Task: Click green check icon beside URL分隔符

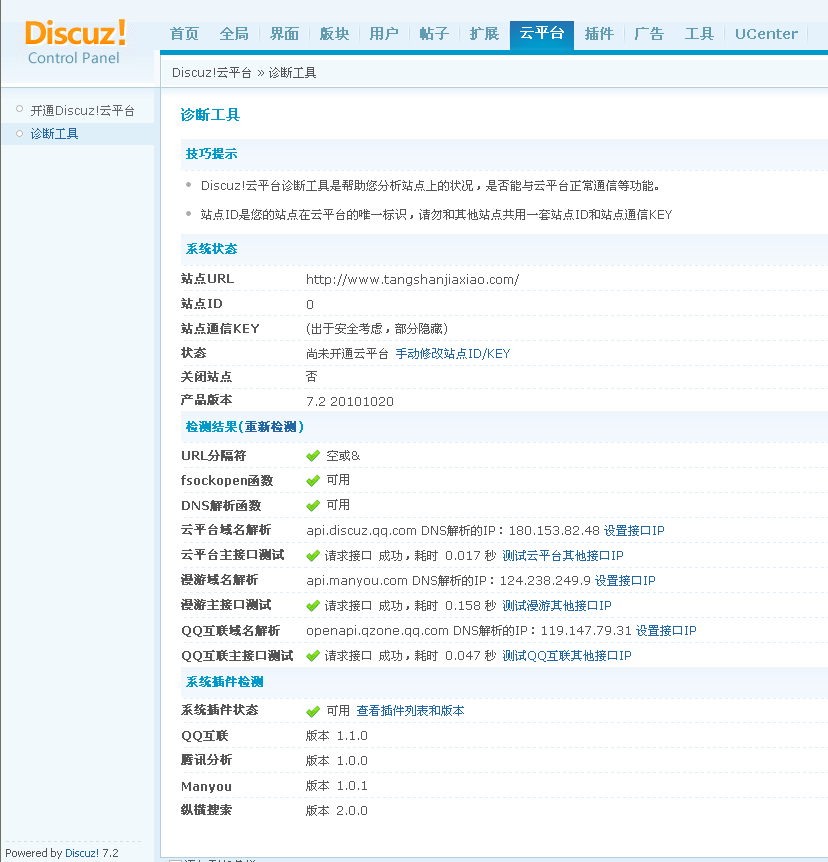Action: (313, 456)
